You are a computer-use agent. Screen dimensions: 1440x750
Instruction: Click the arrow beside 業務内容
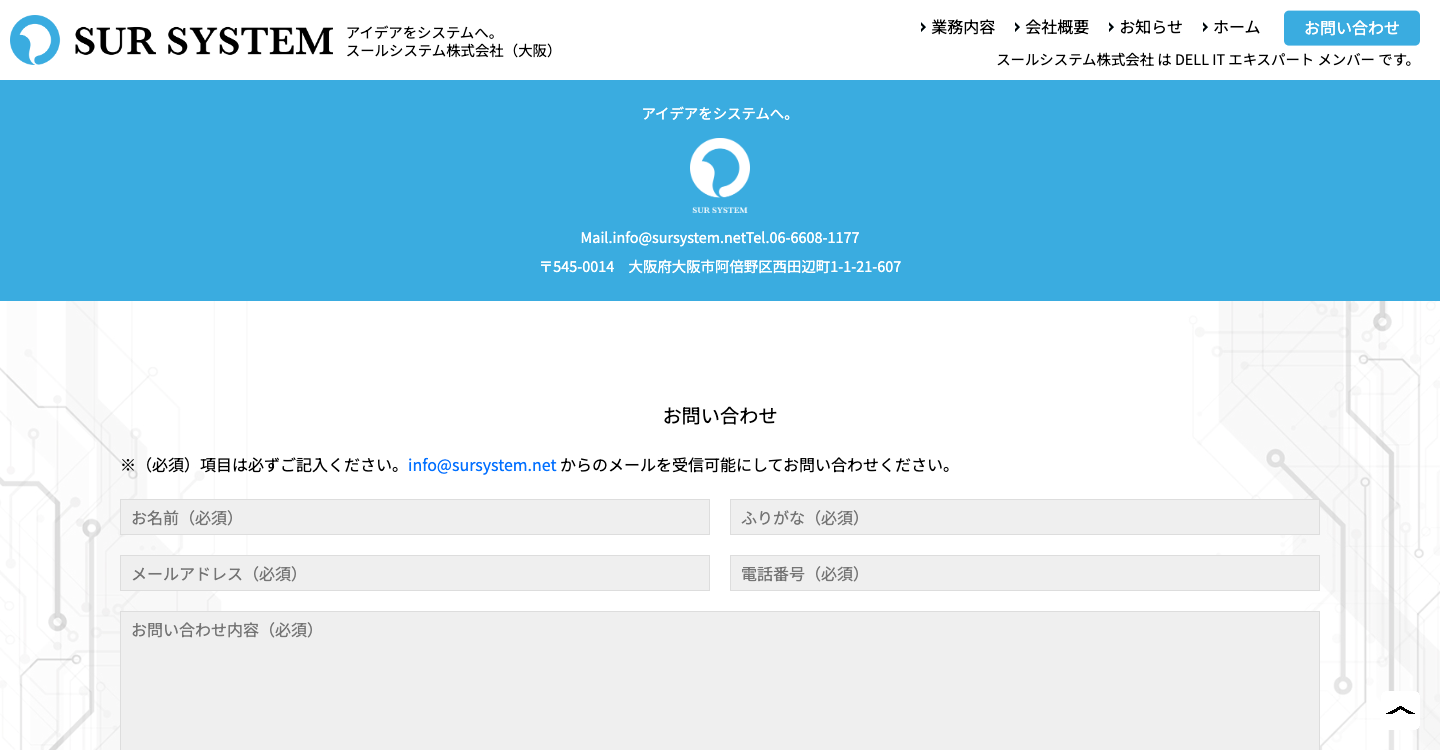922,27
